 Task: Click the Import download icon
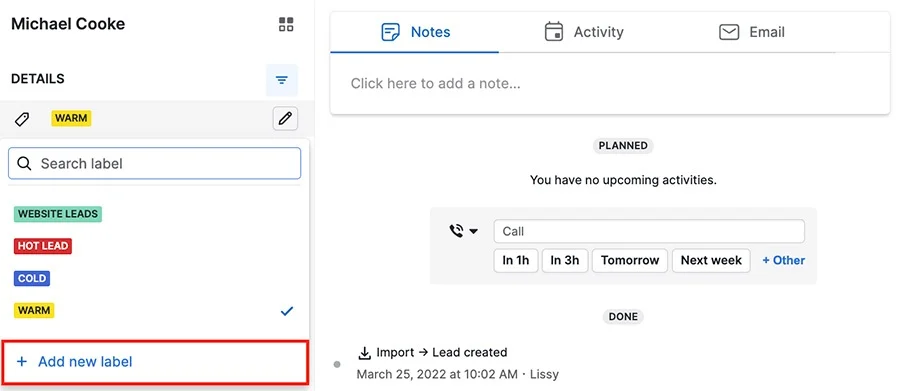click(x=364, y=353)
